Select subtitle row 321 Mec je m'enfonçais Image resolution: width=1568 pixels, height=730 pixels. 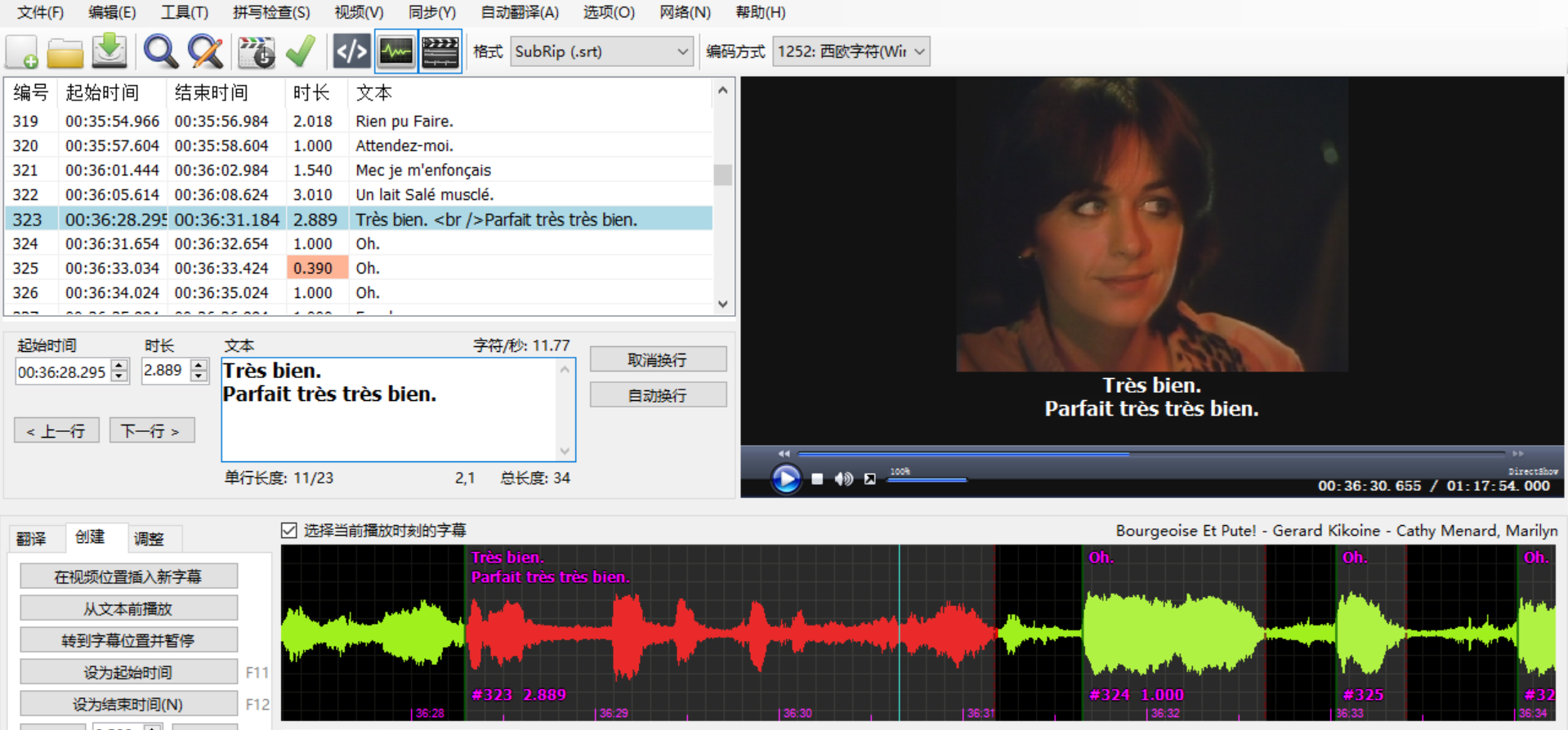coord(359,170)
